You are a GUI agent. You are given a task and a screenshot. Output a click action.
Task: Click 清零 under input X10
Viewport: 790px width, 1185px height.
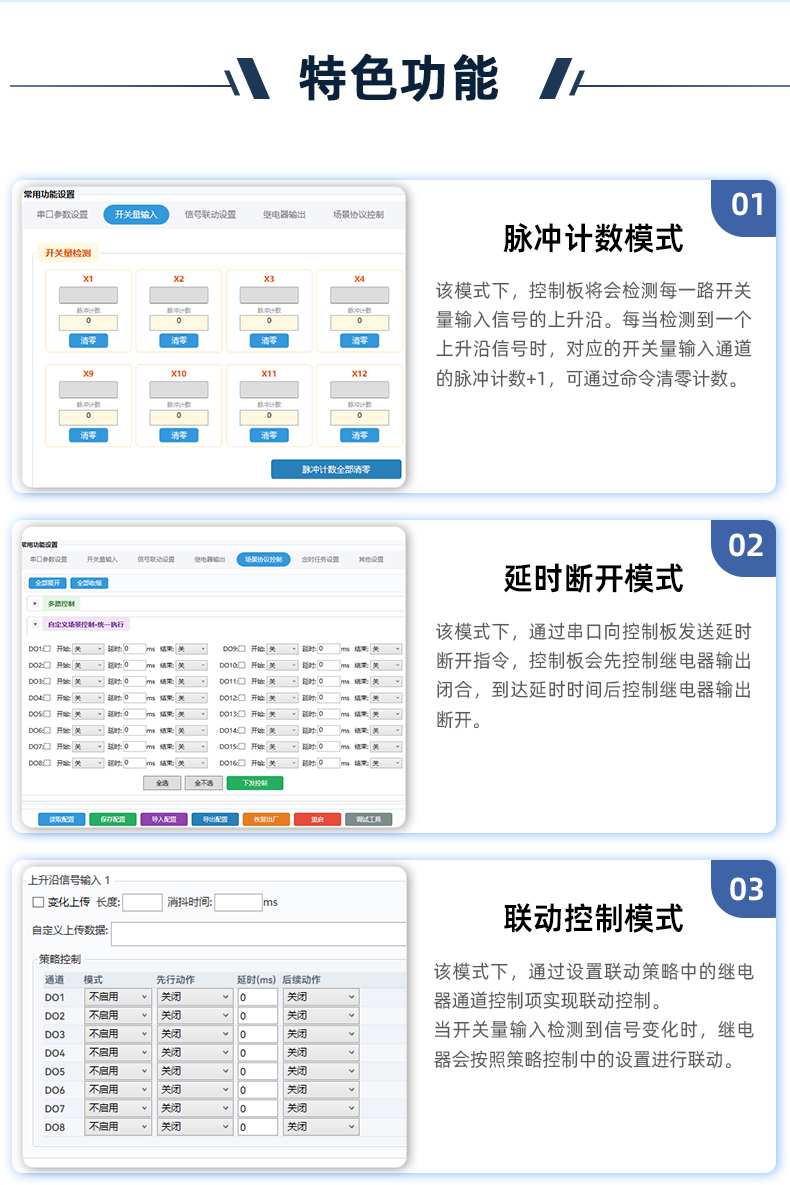click(x=178, y=435)
